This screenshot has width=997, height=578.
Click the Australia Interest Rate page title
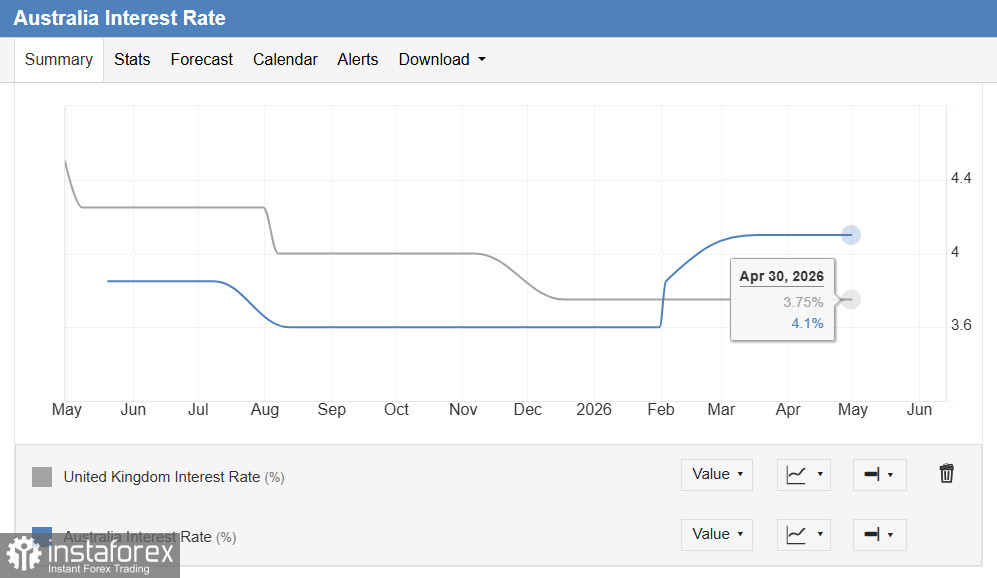(x=120, y=18)
